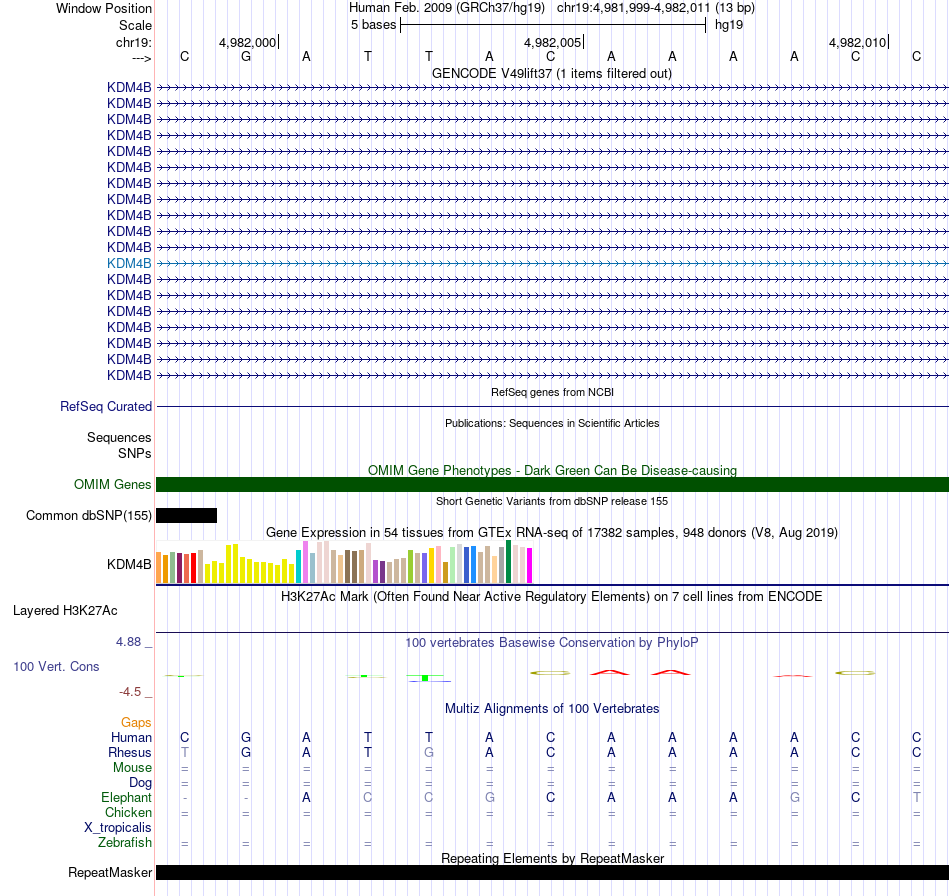Click the Human Feb. 2009 (GRCh37/hg19) assembly text
Image resolution: width=950 pixels, height=896 pixels.
tap(447, 8)
